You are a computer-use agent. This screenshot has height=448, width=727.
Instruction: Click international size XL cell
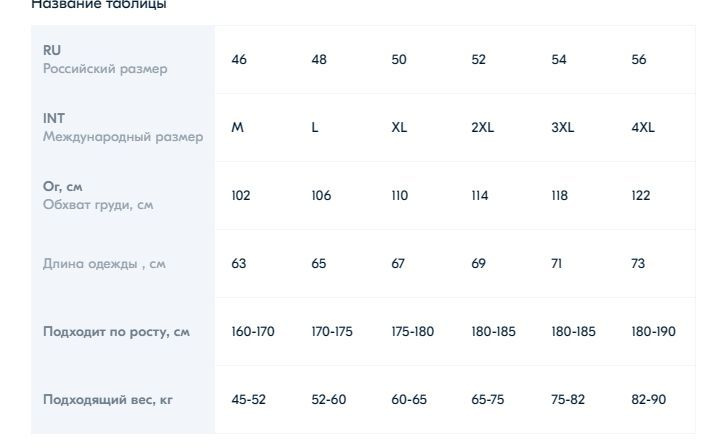399,128
